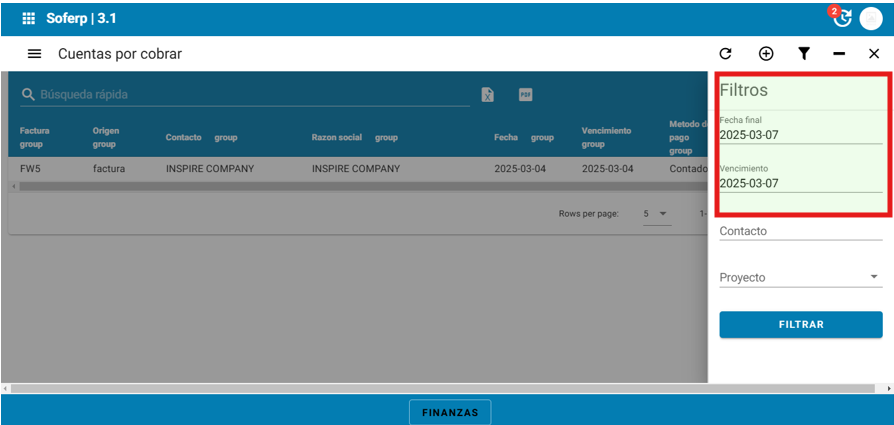Export the table to Excel
This screenshot has height=425, width=894.
coord(487,95)
